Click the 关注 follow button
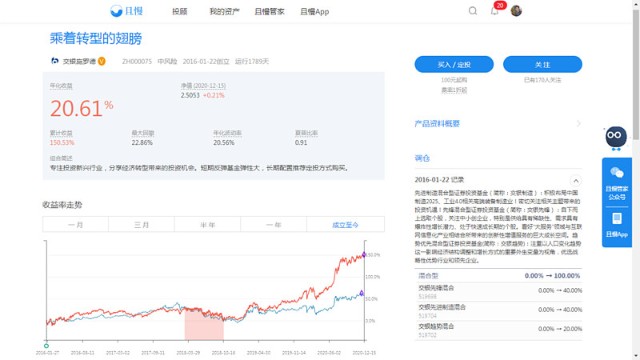This screenshot has height=360, width=640. tap(542, 64)
